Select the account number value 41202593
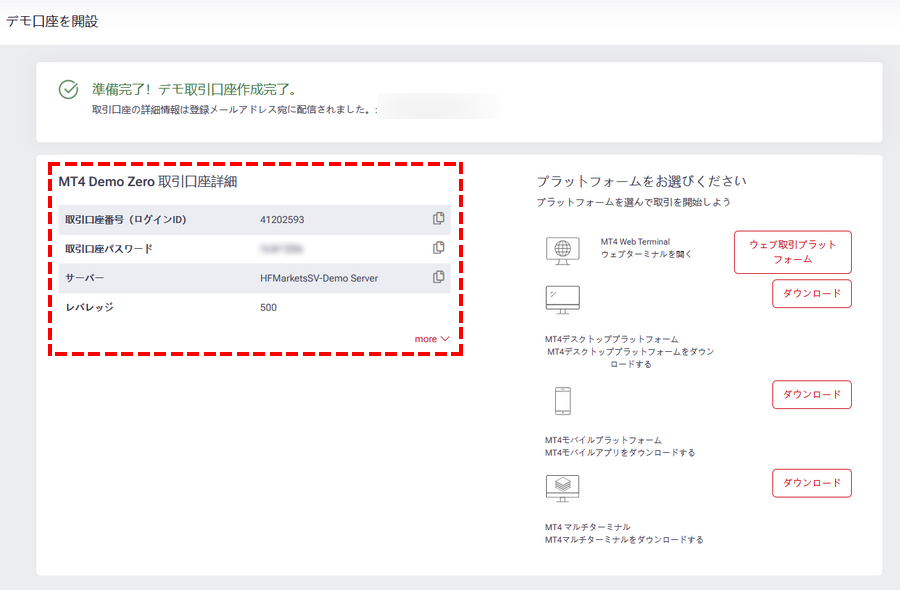This screenshot has width=900, height=590. click(282, 220)
